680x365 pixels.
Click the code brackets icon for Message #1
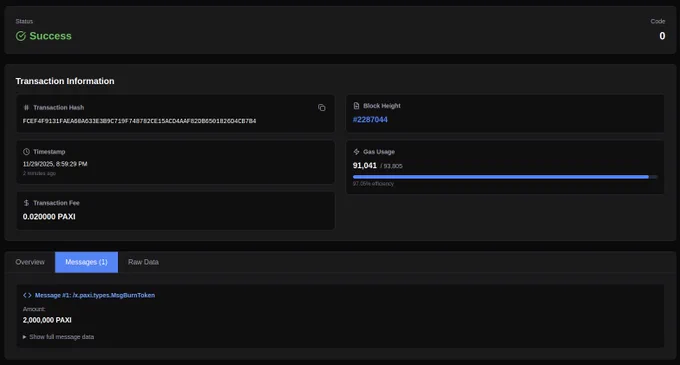[27, 295]
